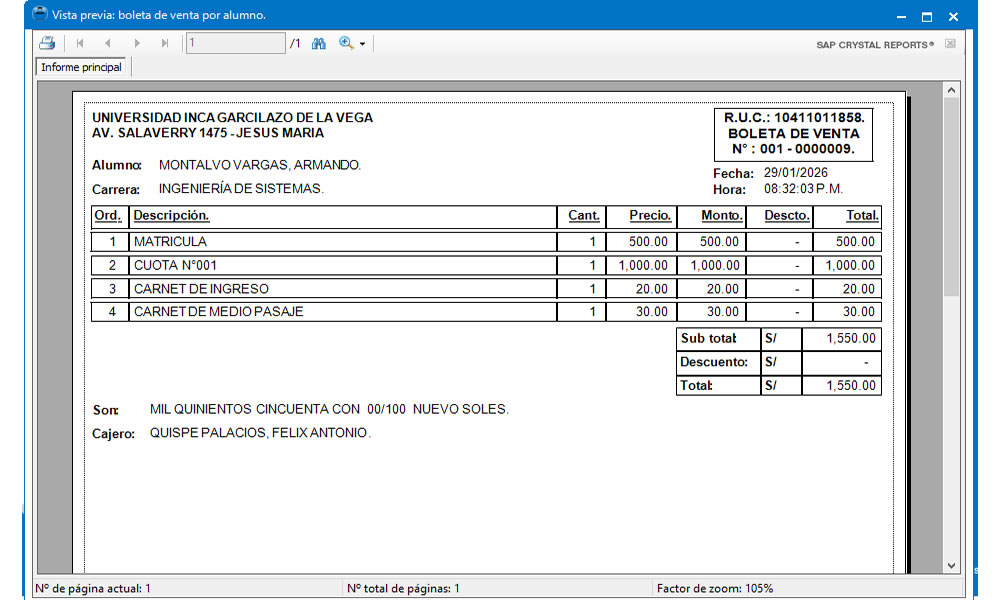Viewport: 1000px width, 600px height.
Task: Click the zoom magnifier icon
Action: click(346, 43)
